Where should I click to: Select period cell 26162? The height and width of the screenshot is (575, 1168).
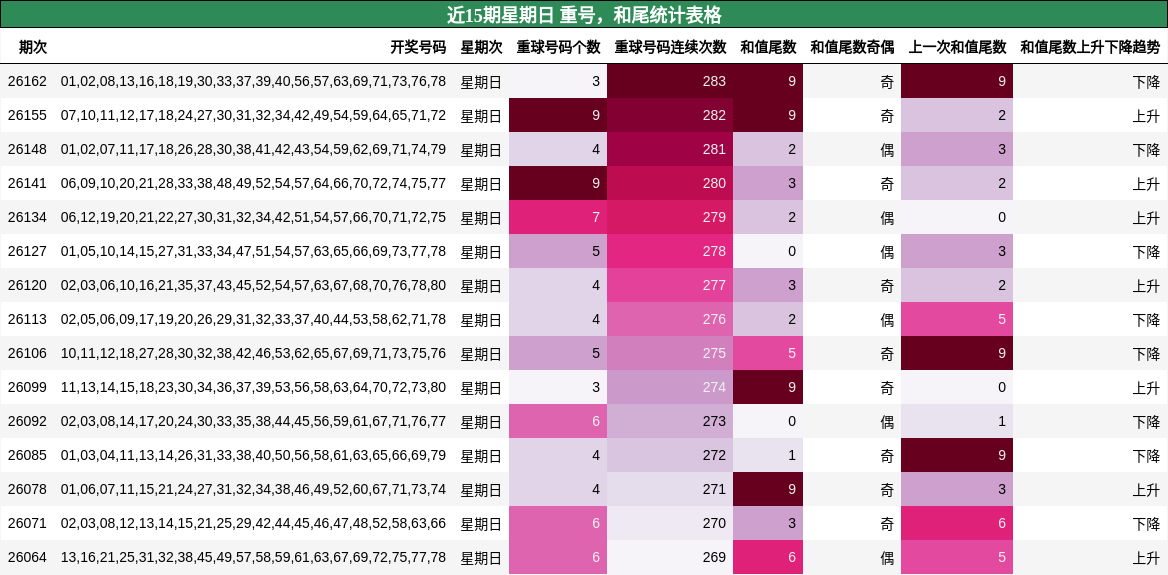28,81
